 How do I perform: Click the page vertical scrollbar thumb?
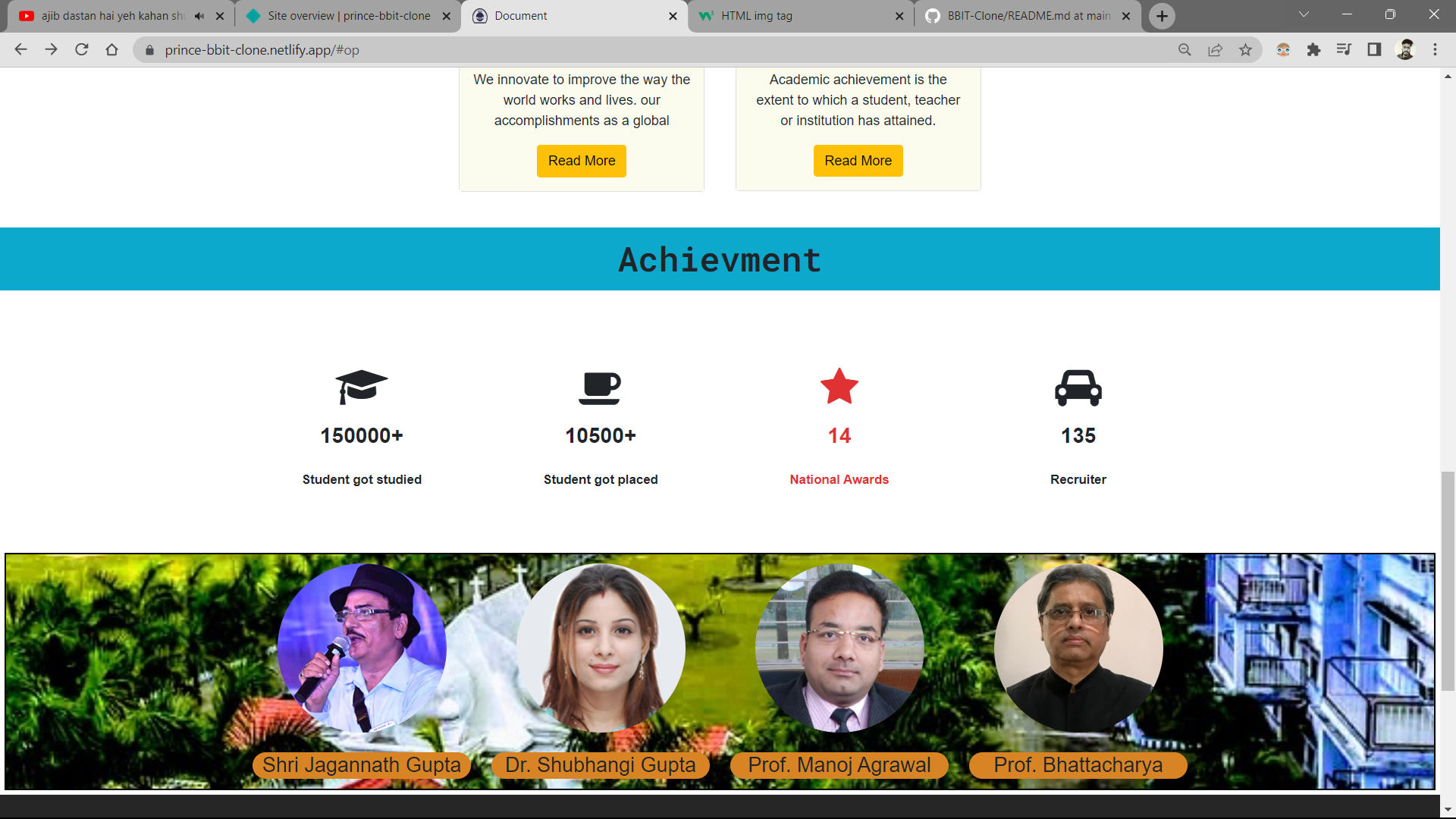coord(1448,580)
